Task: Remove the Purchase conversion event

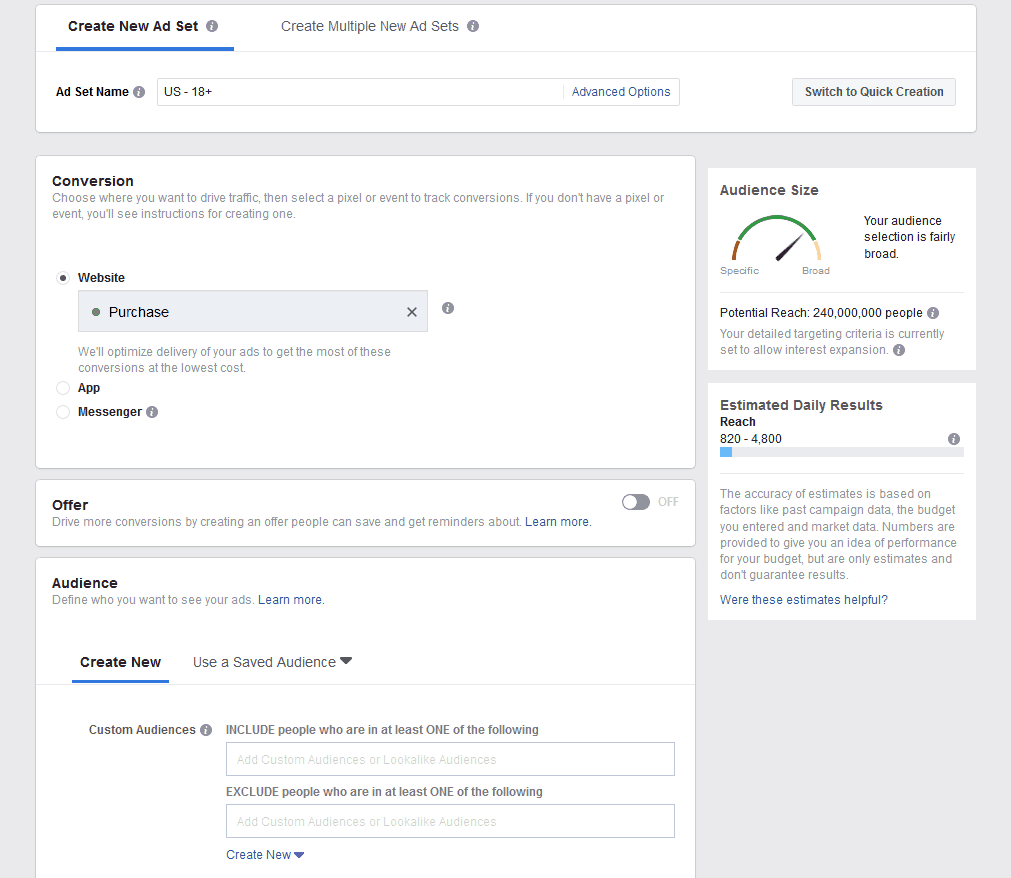Action: [412, 312]
